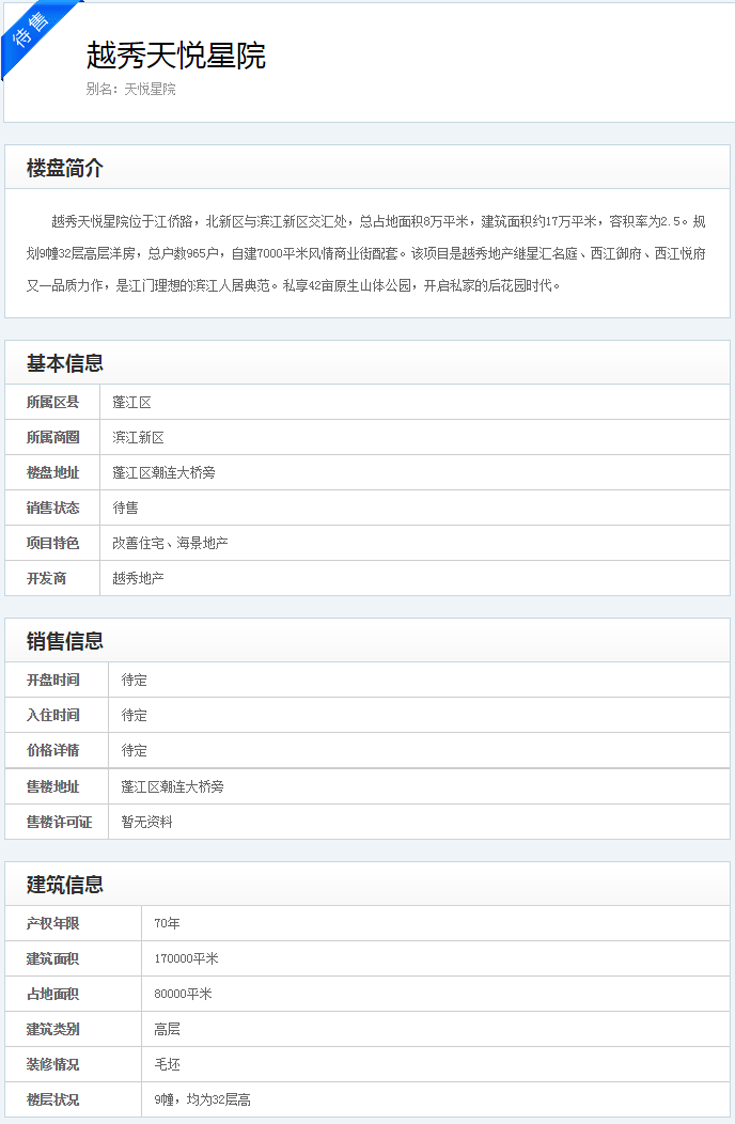Click the 开盘时间 row label
735x1124 pixels.
tap(52, 680)
